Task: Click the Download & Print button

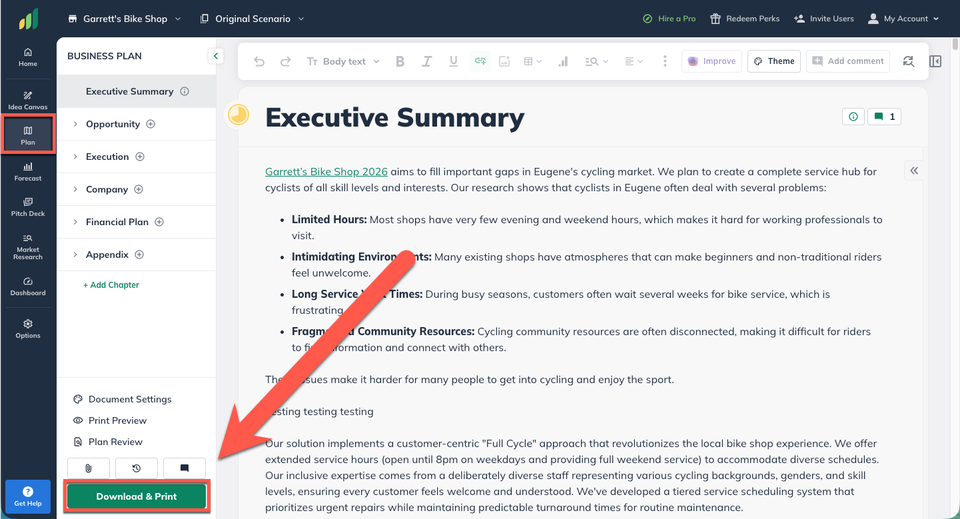Action: pyautogui.click(x=137, y=496)
